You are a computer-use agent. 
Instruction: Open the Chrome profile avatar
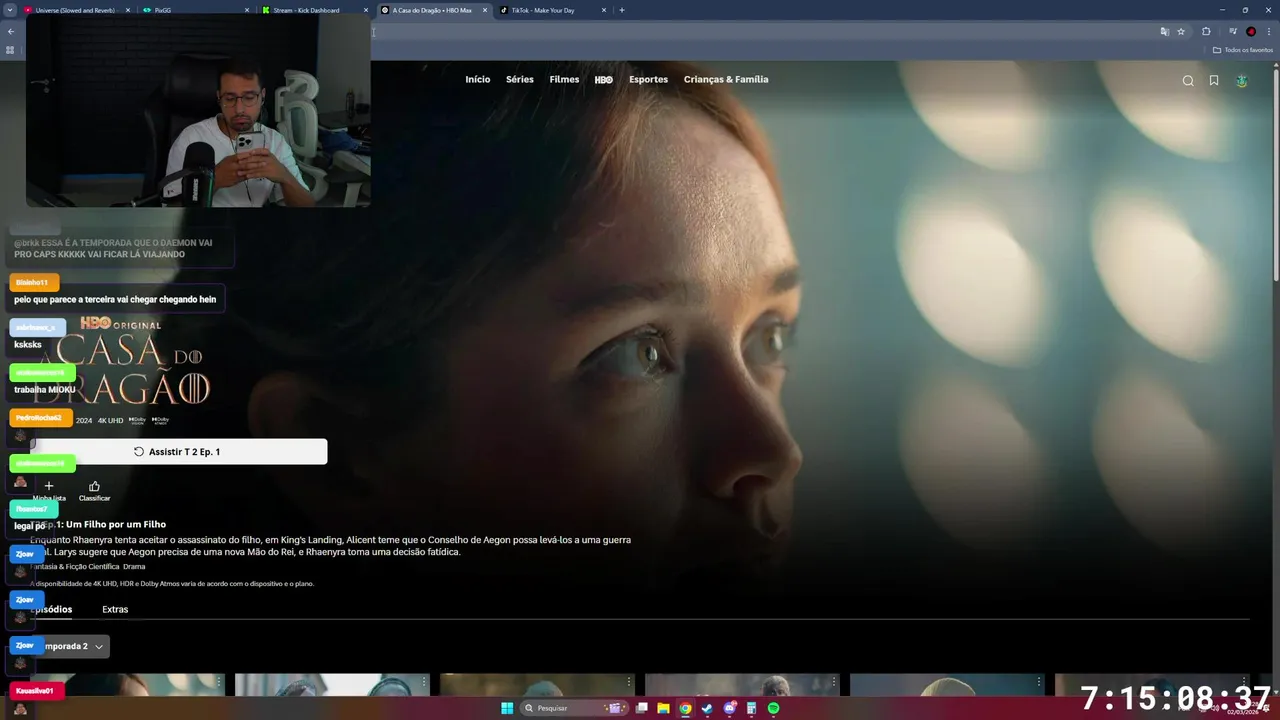point(1251,32)
